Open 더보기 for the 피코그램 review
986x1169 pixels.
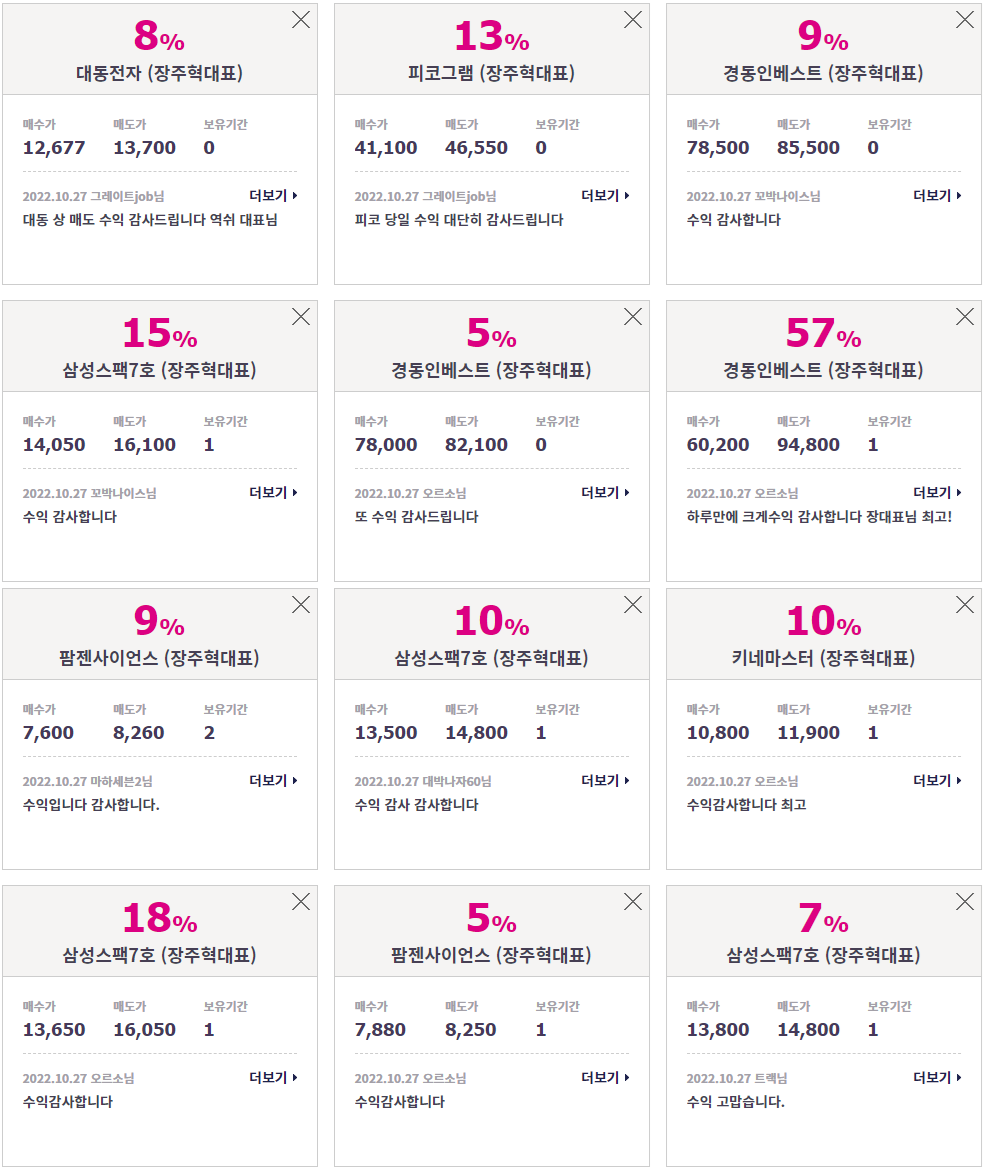pos(605,195)
